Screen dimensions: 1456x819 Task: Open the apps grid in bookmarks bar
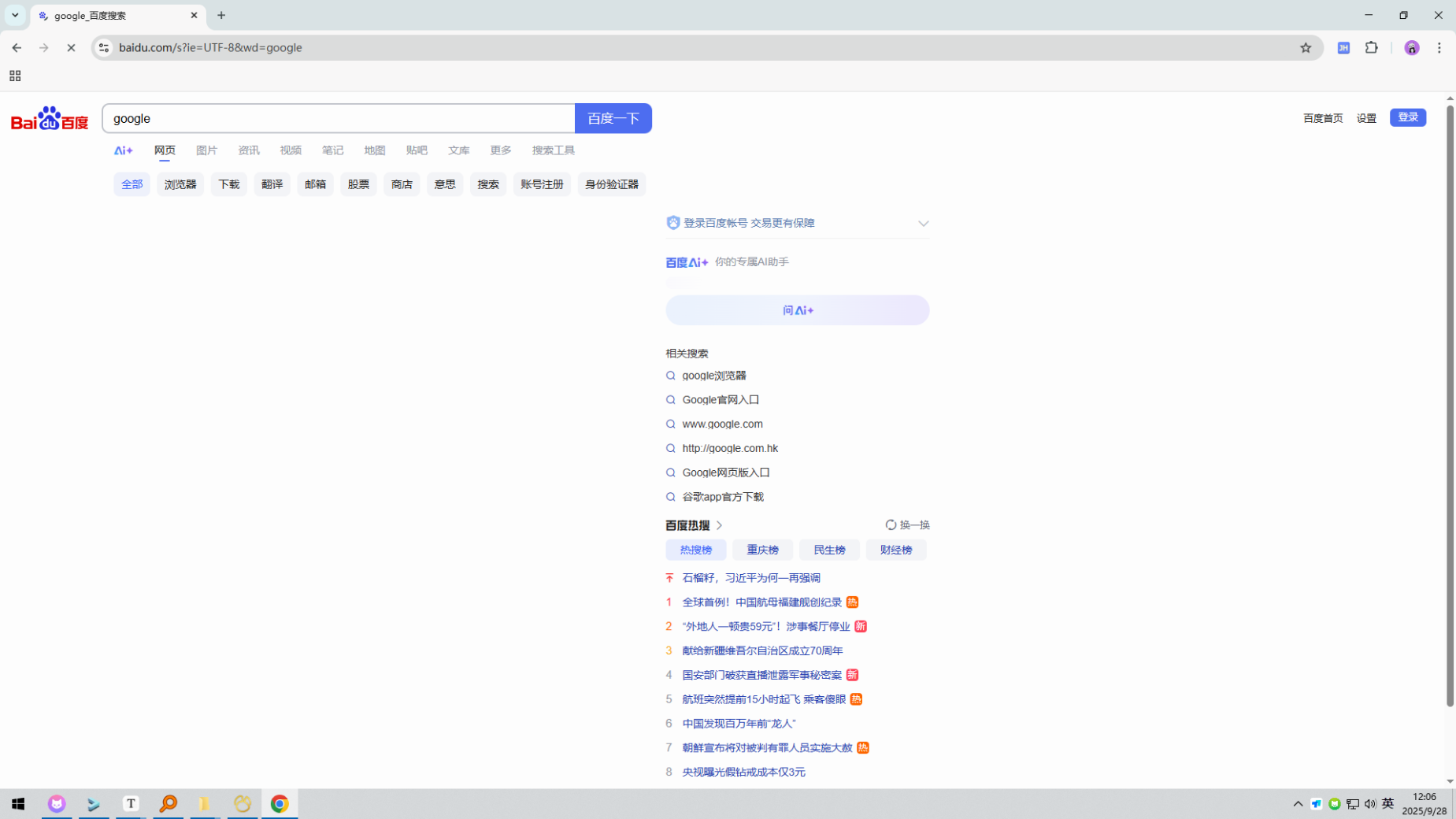(15, 76)
